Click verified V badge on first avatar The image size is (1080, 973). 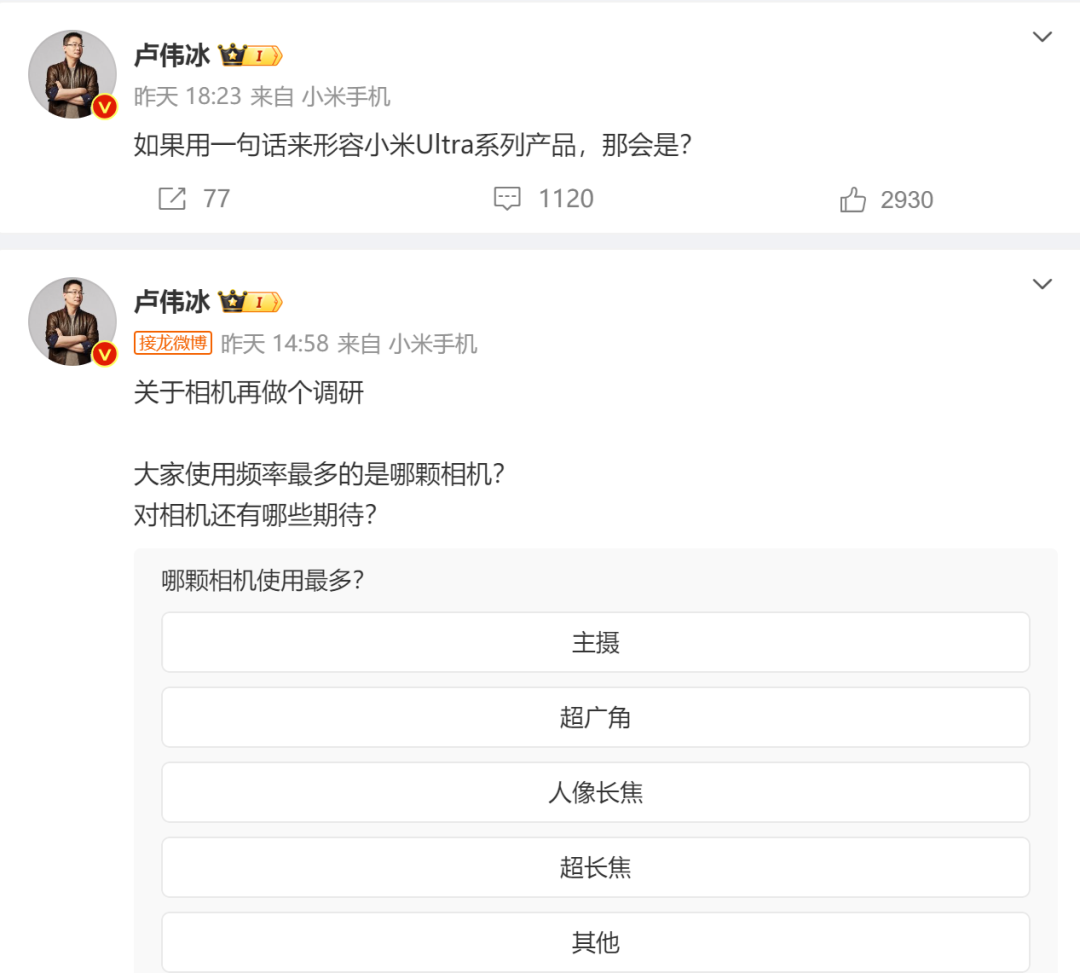[x=105, y=106]
